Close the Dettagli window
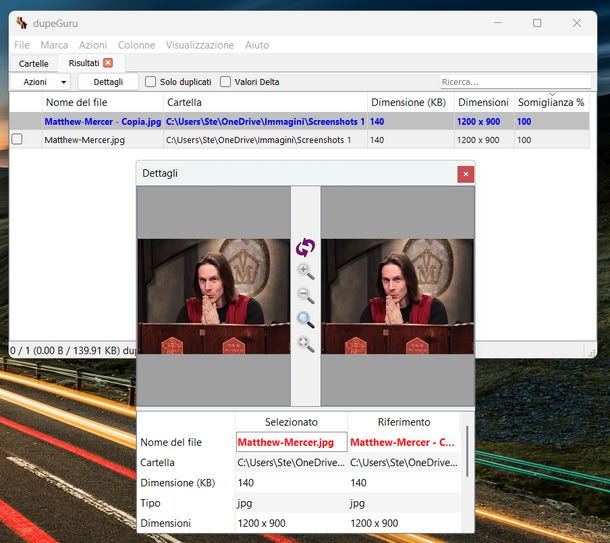Screen dimensions: 610x543 465,174
